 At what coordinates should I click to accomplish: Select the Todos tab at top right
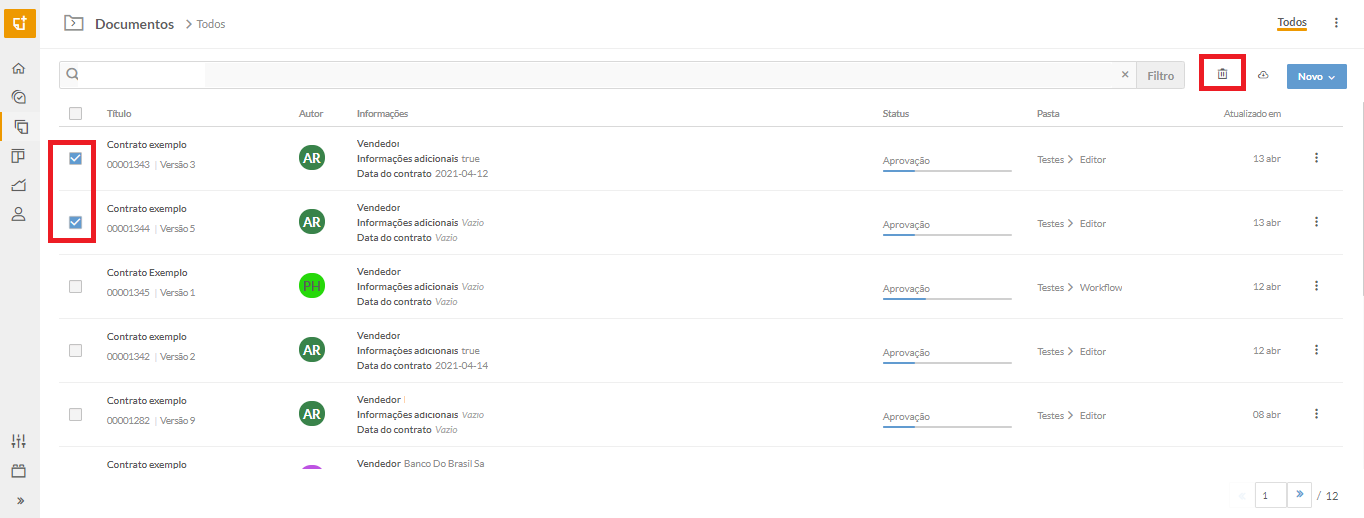pyautogui.click(x=1292, y=23)
